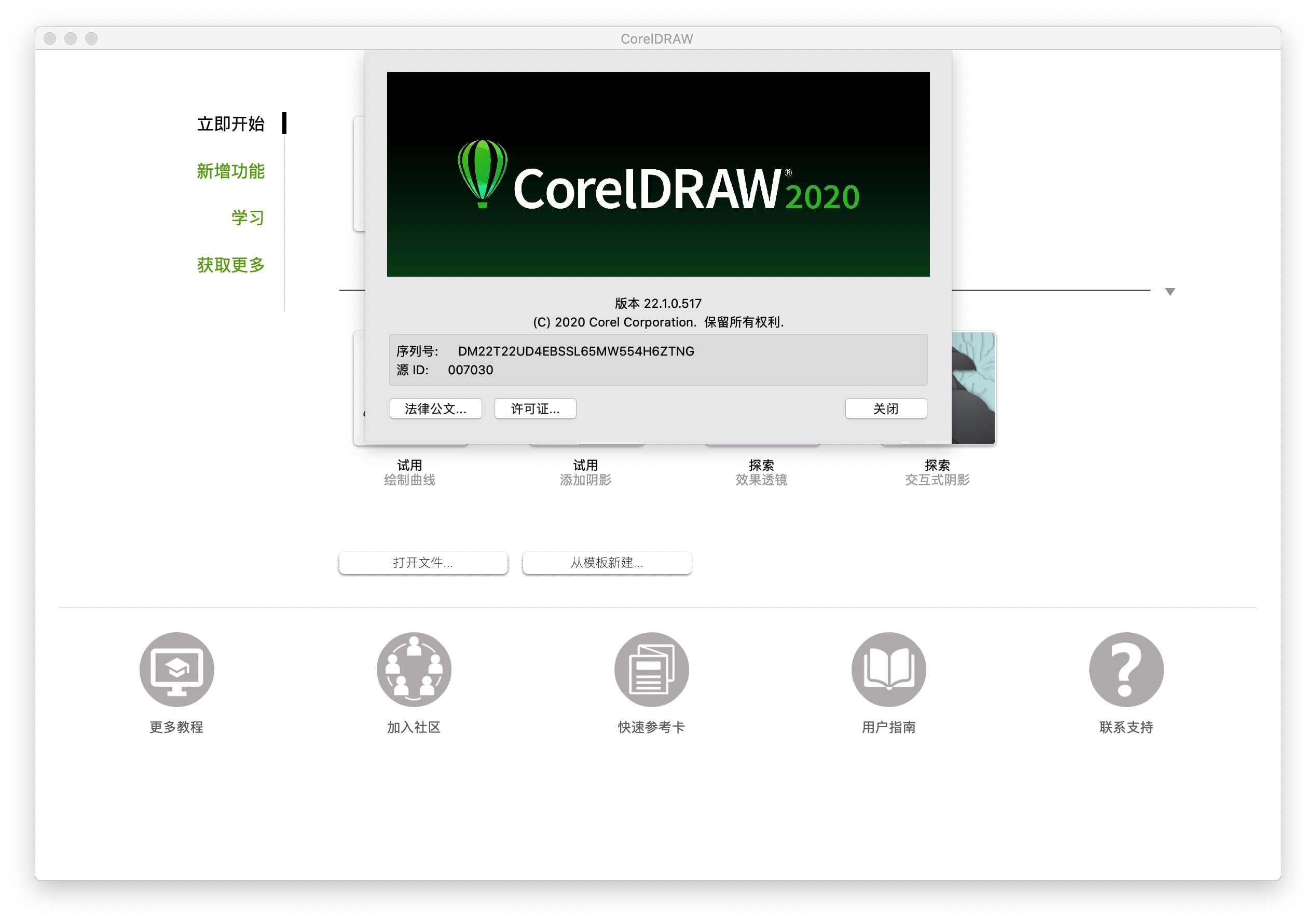Screen dimensions: 1316x924
Task: Click the 打开文件... (Open File) button
Action: (x=423, y=562)
